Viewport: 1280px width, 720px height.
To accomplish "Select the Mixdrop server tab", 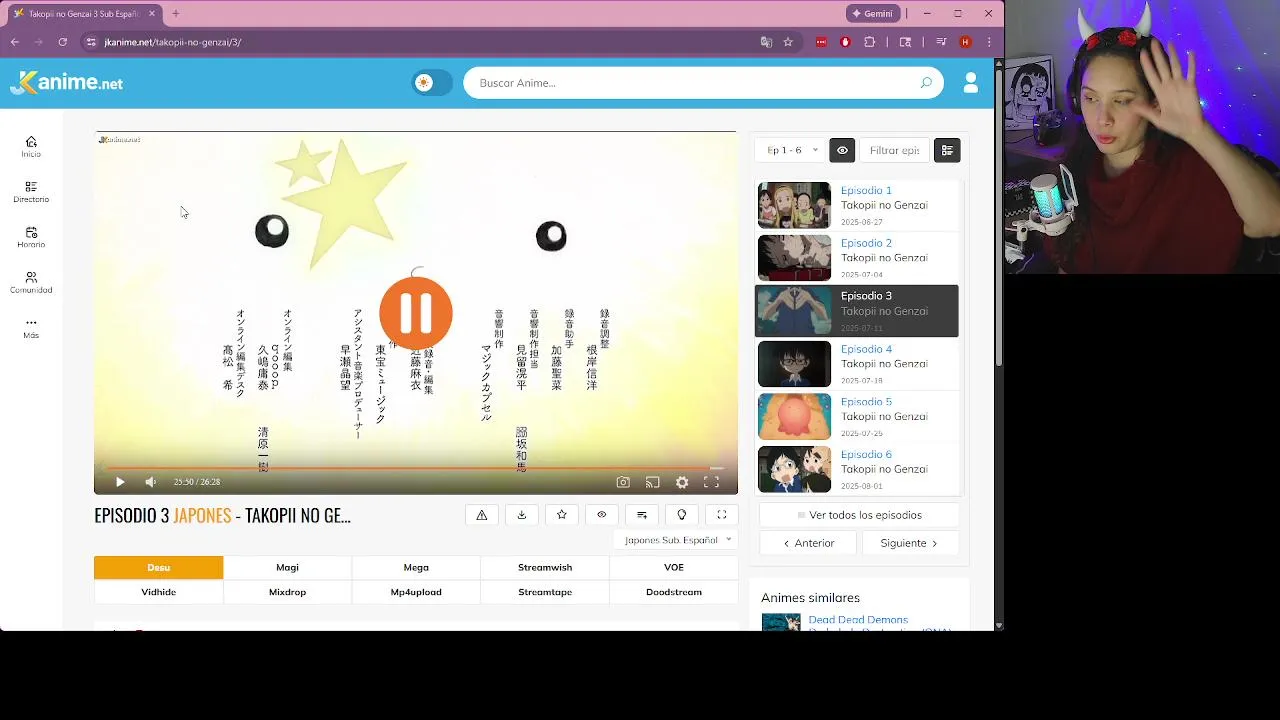I will (287, 592).
